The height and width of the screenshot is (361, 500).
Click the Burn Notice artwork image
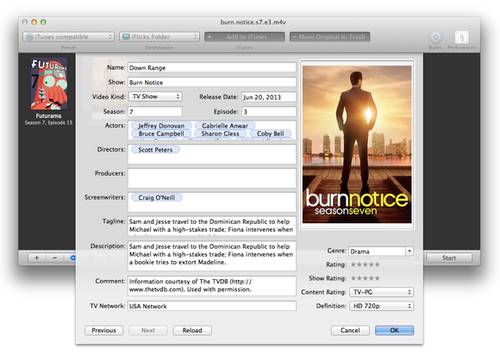tap(357, 144)
